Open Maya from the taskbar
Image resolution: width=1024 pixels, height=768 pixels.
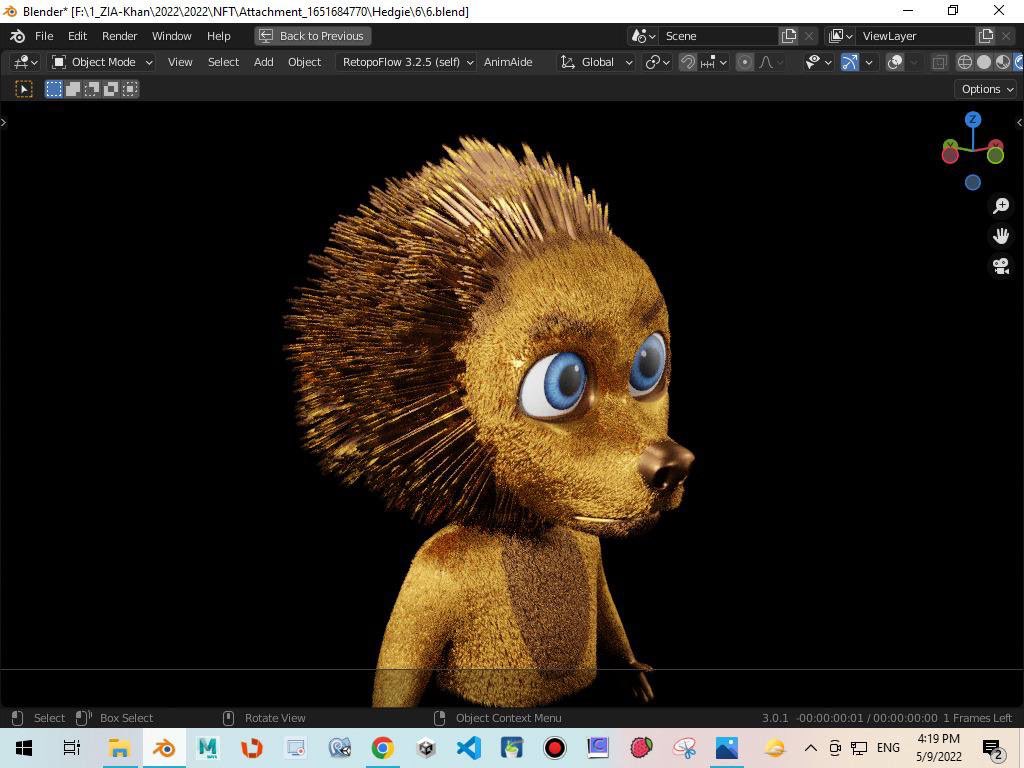click(x=208, y=748)
